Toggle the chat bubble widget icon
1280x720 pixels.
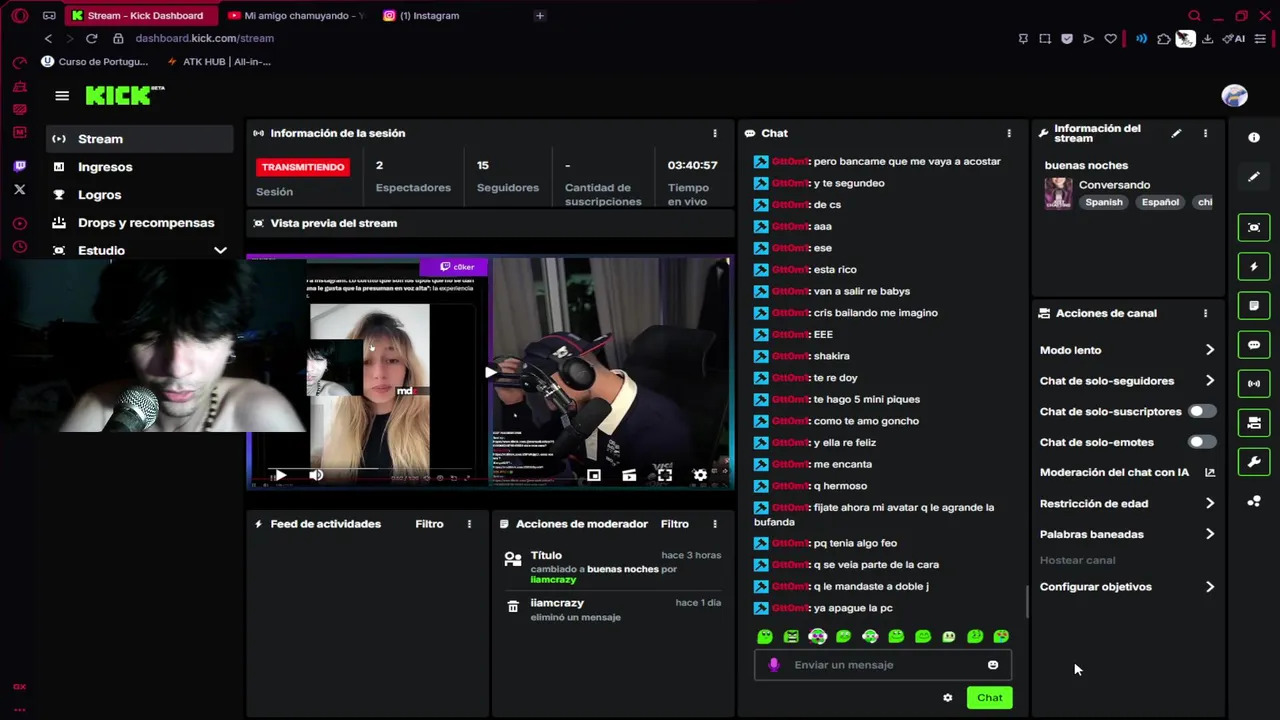tap(1254, 345)
